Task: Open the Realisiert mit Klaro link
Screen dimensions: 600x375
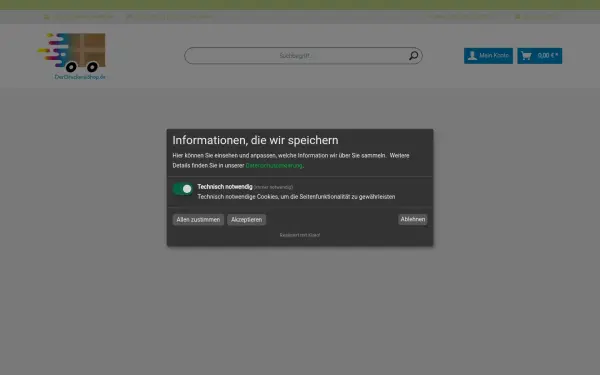Action: click(x=300, y=235)
